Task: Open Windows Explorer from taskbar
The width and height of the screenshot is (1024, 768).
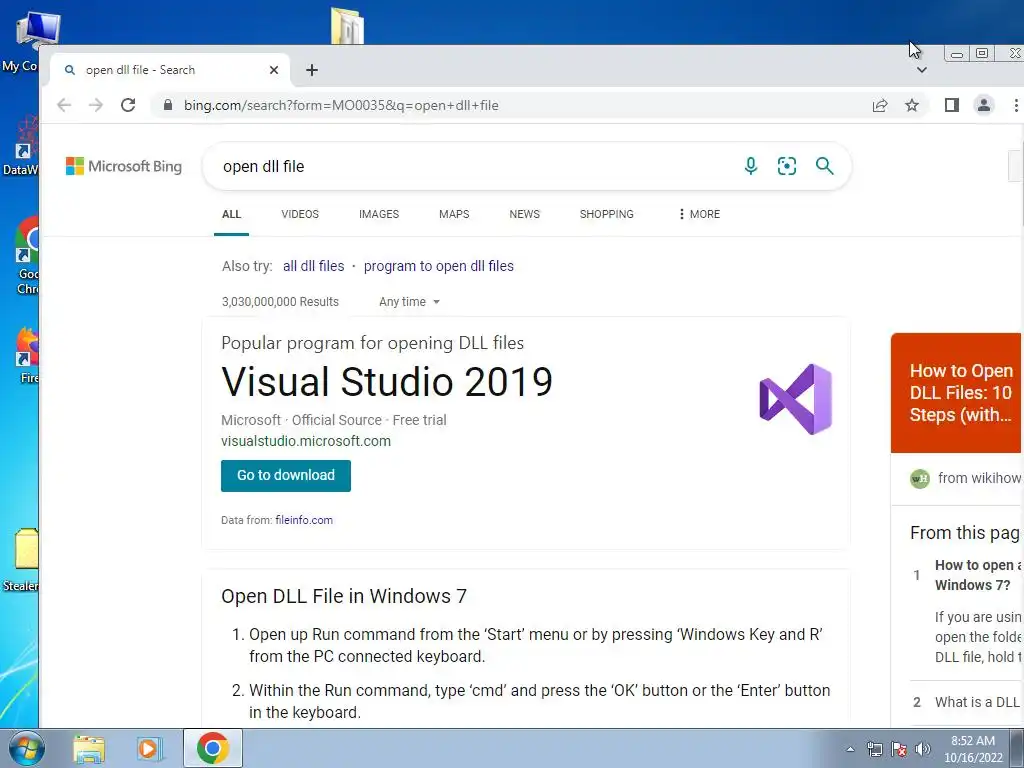Action: 89,748
